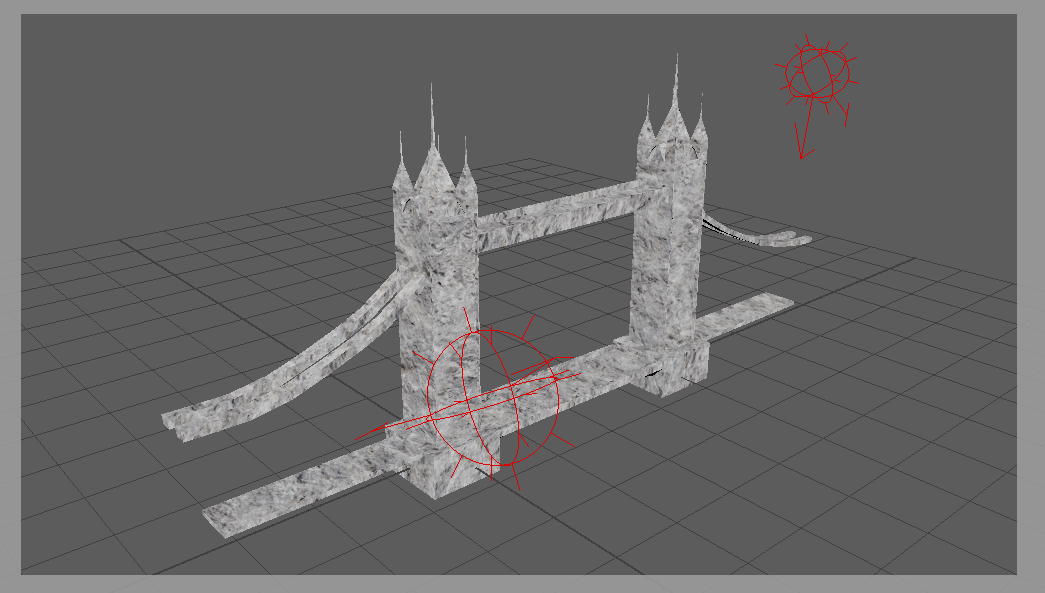Image resolution: width=1045 pixels, height=593 pixels.
Task: Click the red direction arrow of the upper light
Action: [806, 129]
